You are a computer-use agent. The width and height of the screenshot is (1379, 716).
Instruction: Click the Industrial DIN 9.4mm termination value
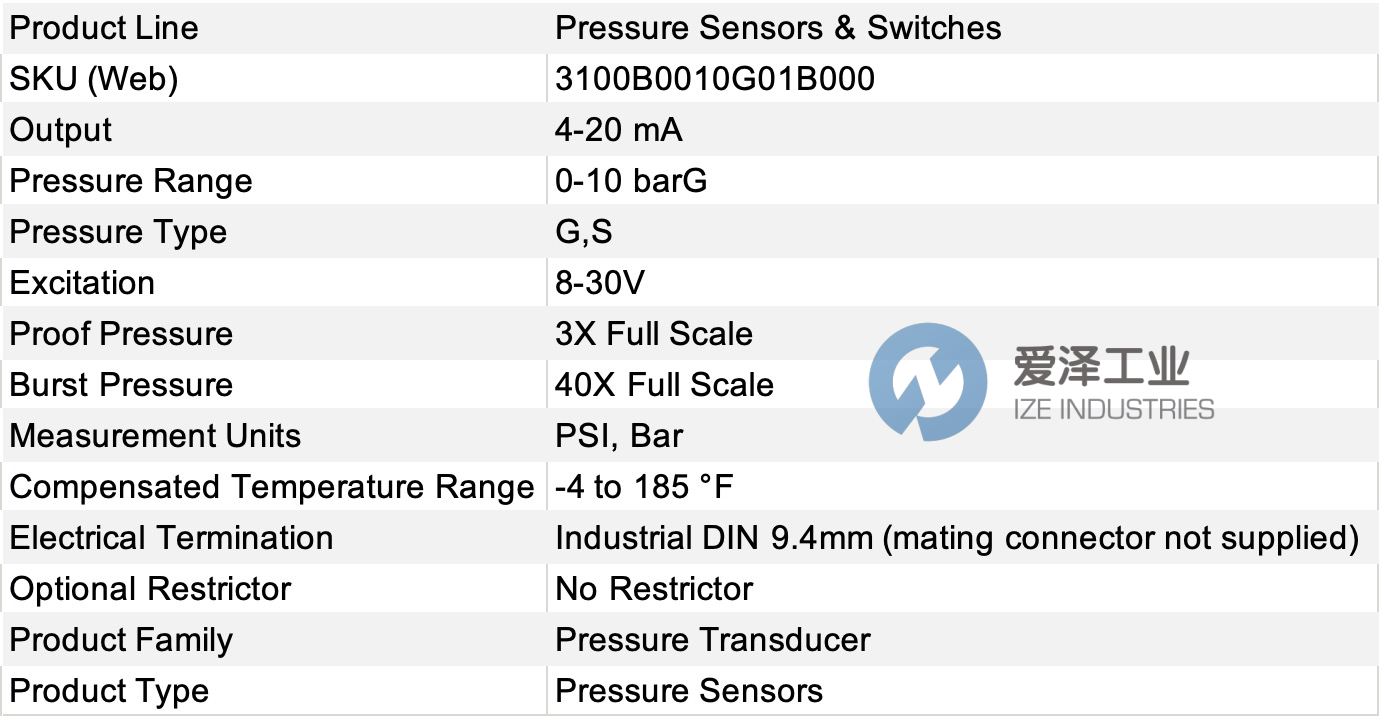[x=956, y=538]
